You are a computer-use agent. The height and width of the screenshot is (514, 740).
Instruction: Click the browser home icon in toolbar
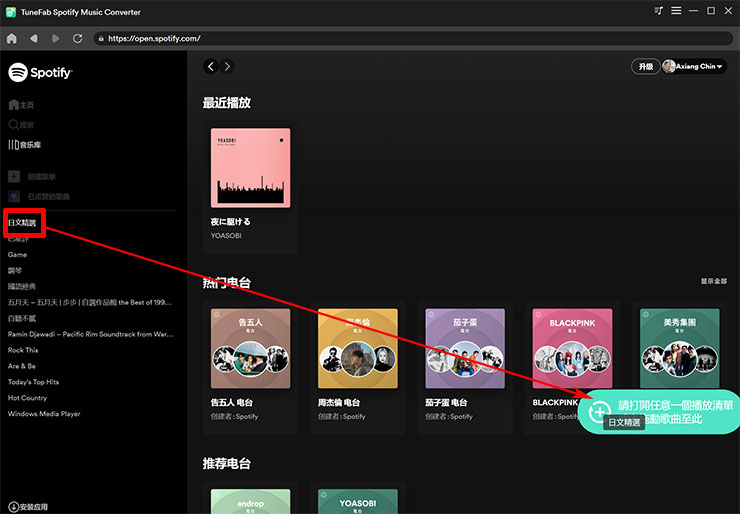pos(12,38)
